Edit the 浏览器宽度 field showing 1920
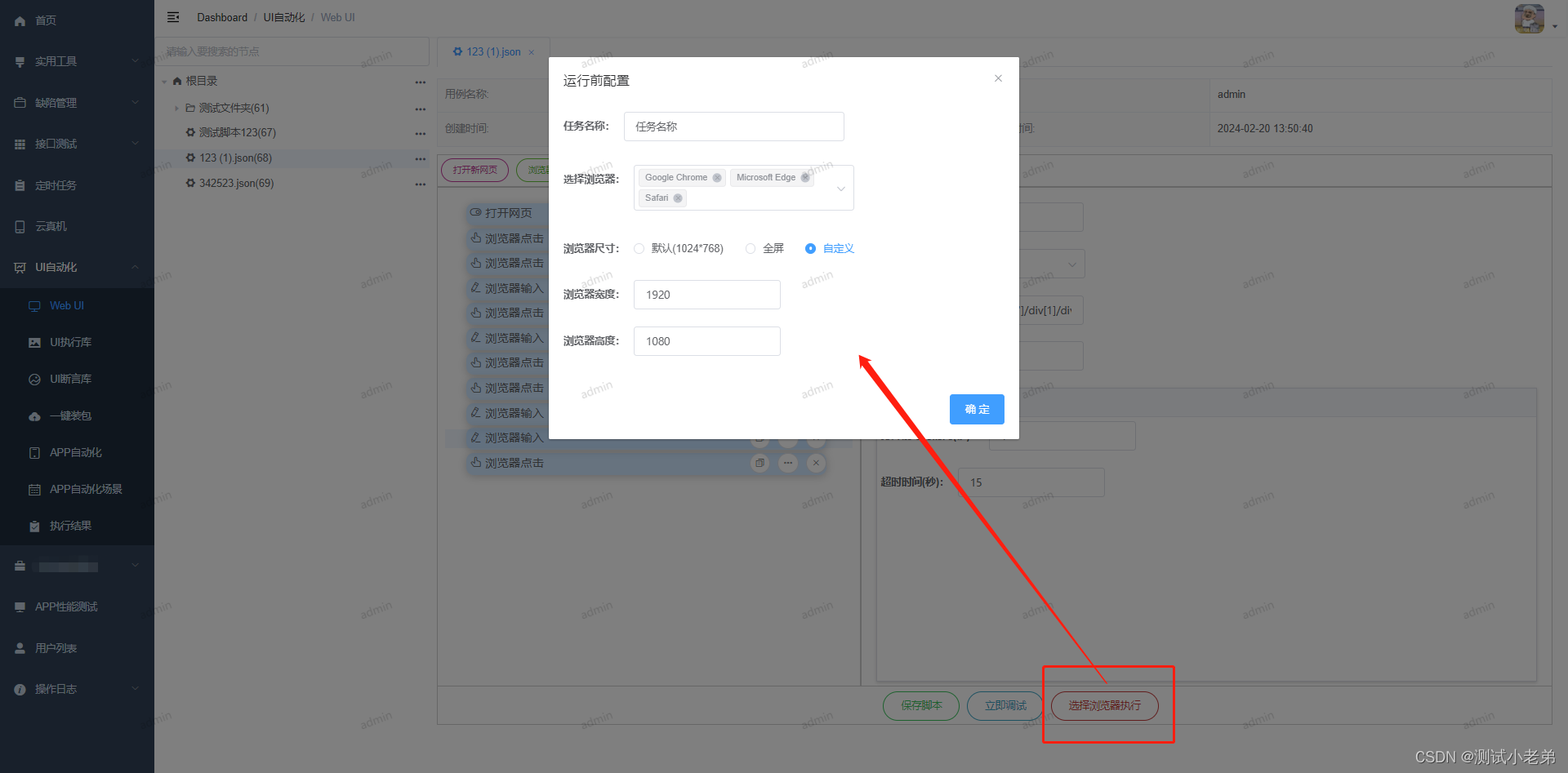 [706, 295]
